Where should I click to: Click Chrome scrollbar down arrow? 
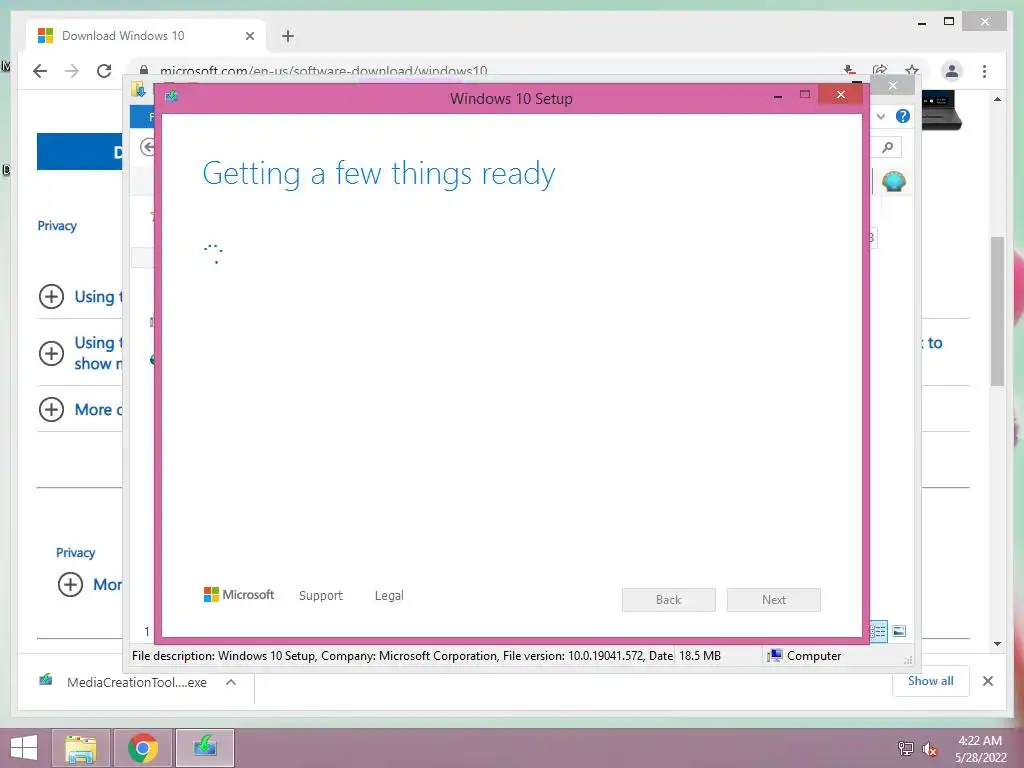click(x=997, y=644)
